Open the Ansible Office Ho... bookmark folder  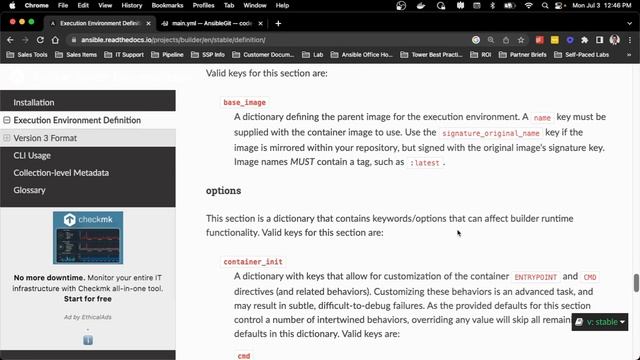362,55
